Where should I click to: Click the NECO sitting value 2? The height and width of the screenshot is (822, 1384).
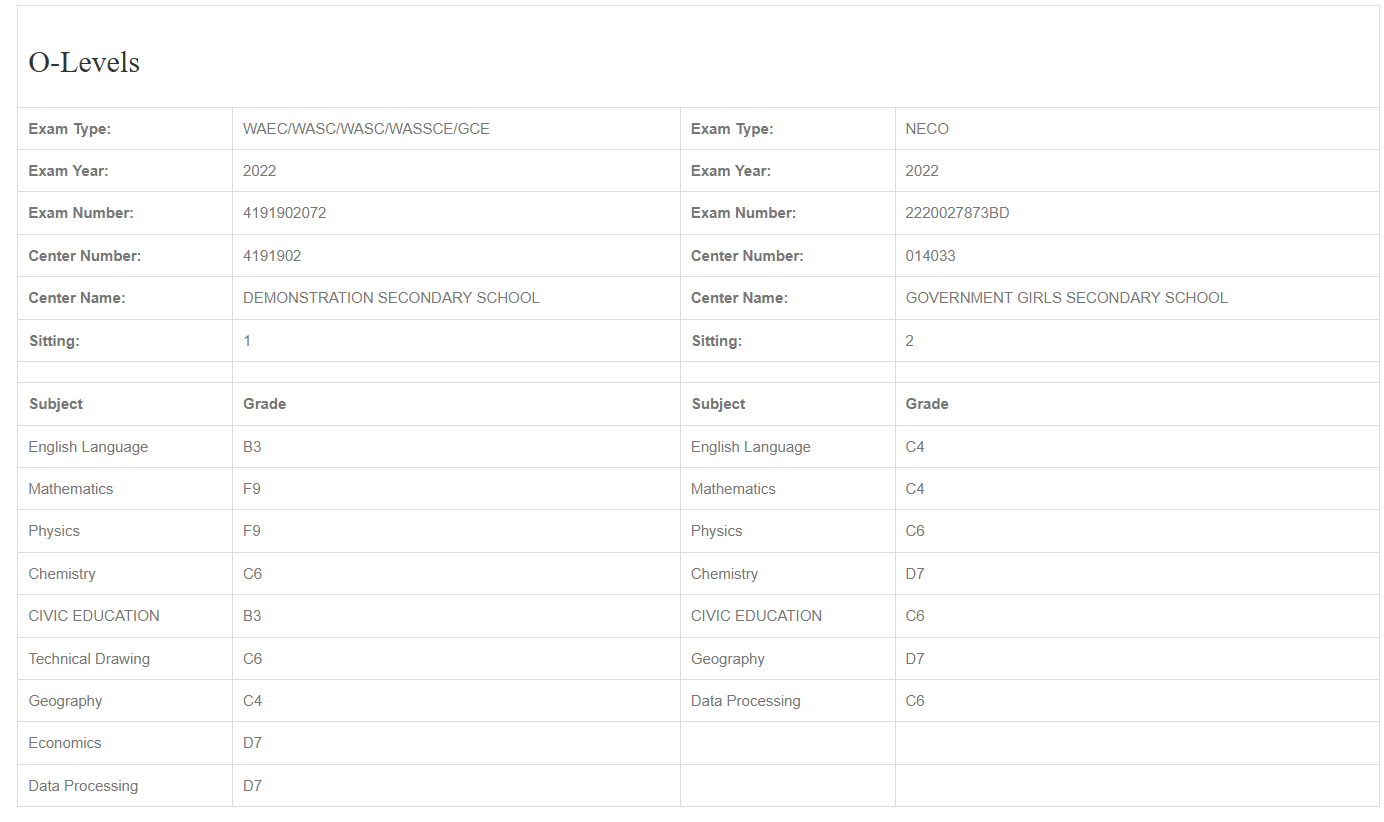coord(910,341)
